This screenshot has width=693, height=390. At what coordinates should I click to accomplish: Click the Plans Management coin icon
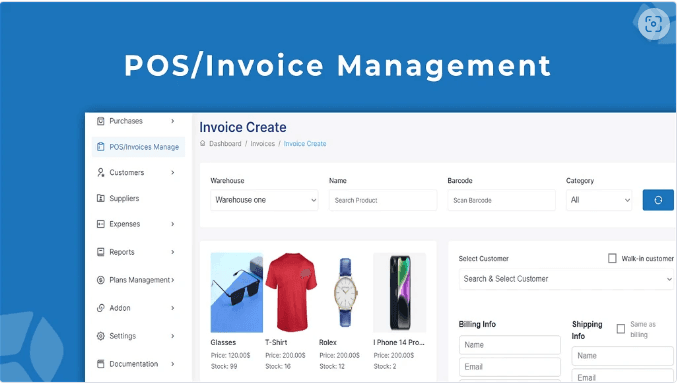[101, 280]
